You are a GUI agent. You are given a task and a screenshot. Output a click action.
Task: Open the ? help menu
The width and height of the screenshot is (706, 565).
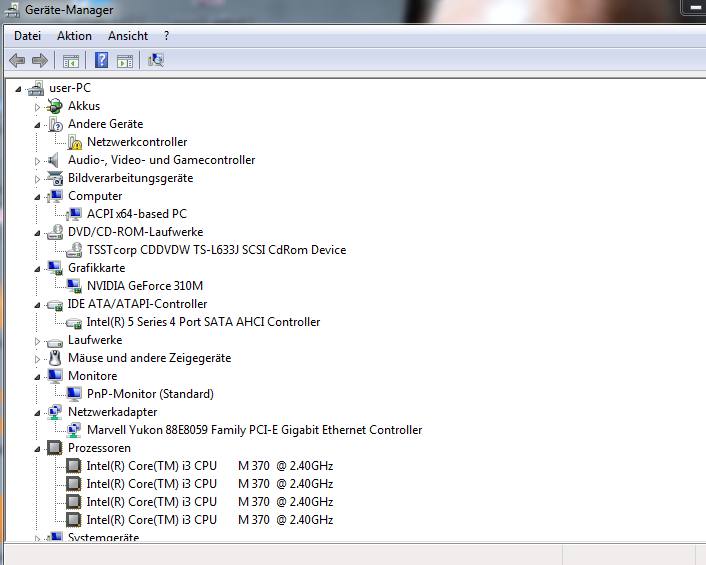coord(167,36)
